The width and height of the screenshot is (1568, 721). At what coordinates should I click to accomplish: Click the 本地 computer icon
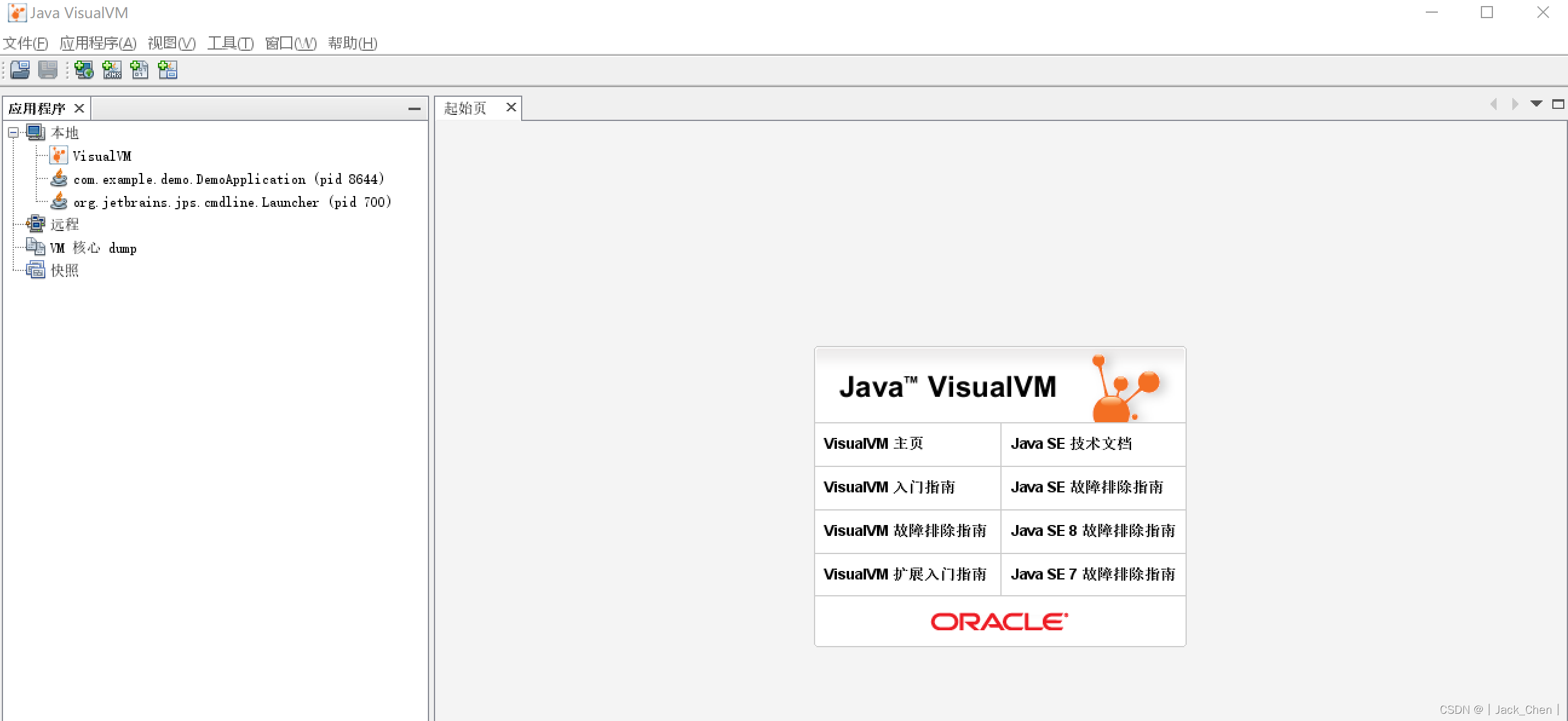[36, 132]
